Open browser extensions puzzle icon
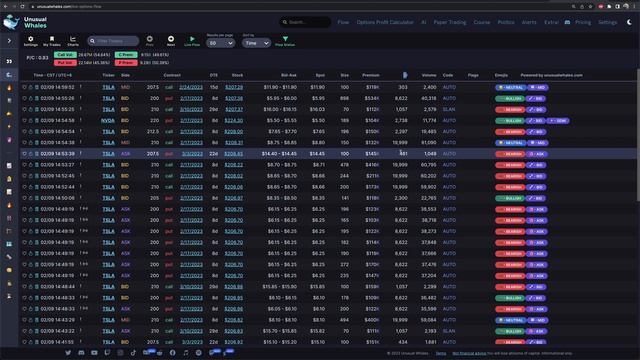The width and height of the screenshot is (640, 360). coord(609,7)
